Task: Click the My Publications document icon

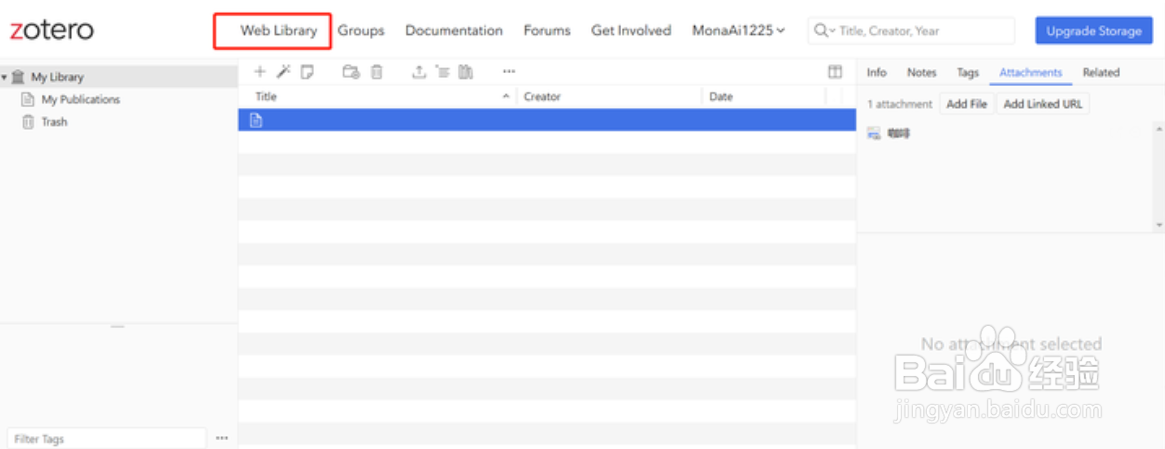Action: coord(27,100)
